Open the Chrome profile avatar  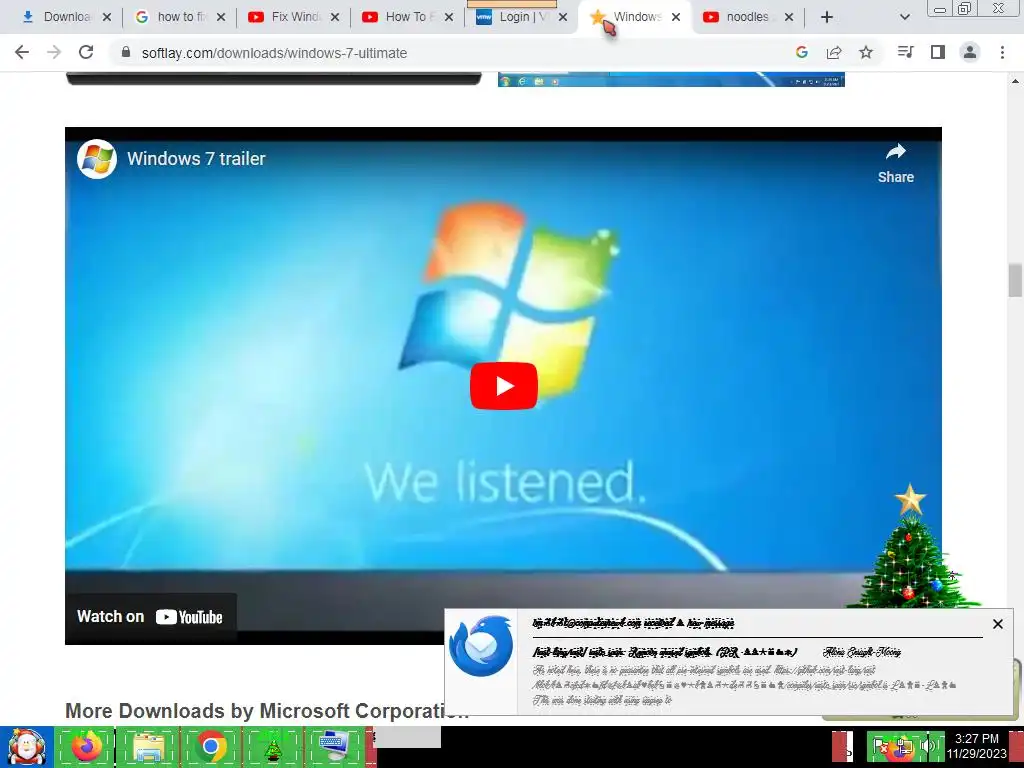coord(970,52)
